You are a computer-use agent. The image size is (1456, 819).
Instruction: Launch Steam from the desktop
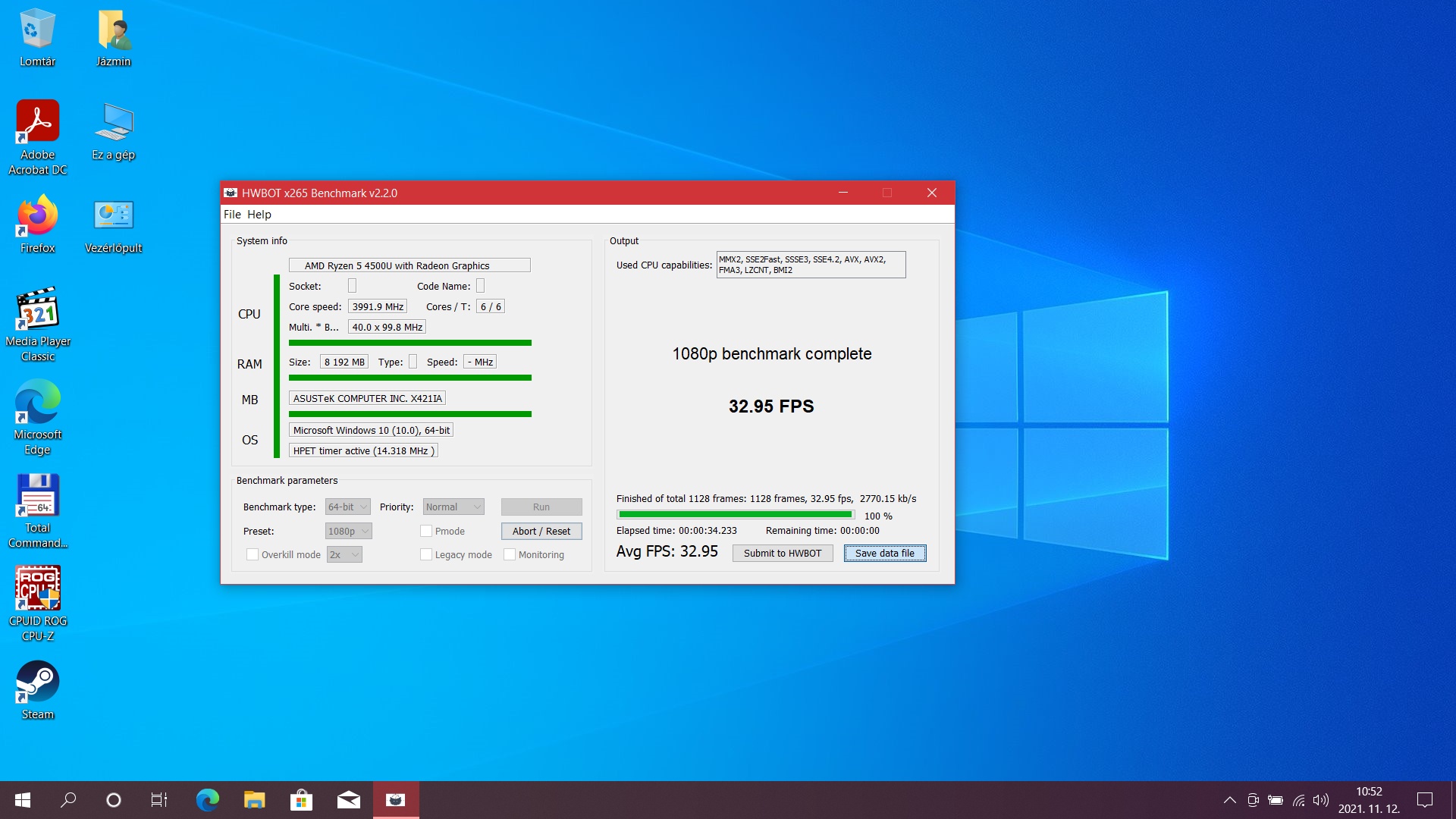[x=37, y=690]
